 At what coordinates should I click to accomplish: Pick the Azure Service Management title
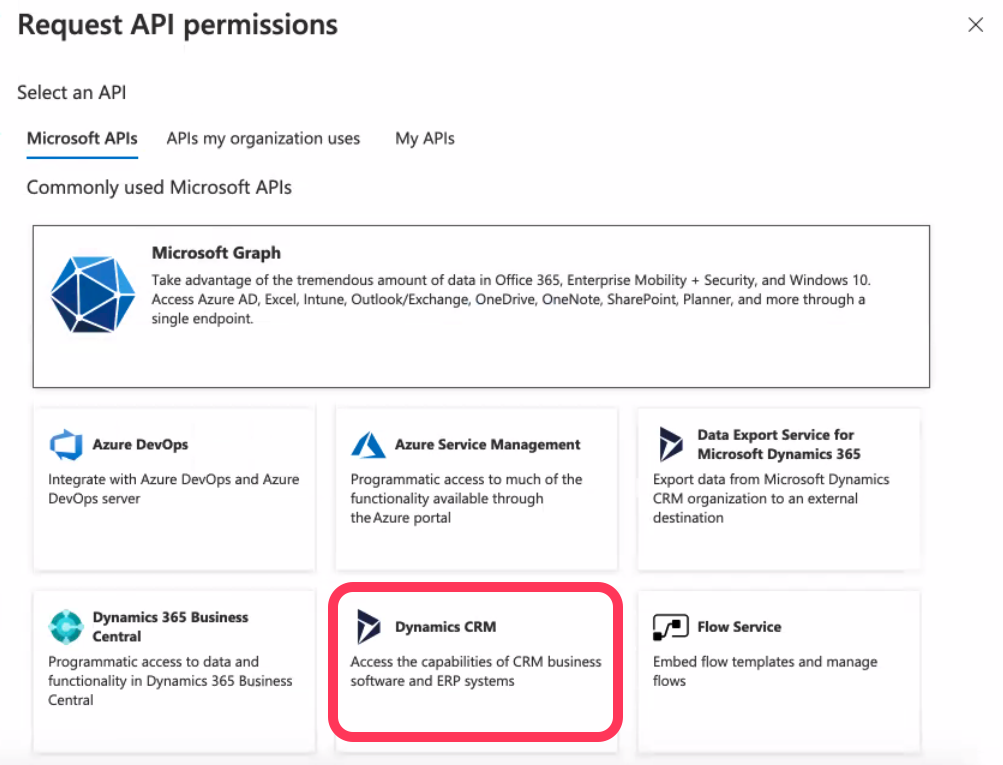coord(487,444)
